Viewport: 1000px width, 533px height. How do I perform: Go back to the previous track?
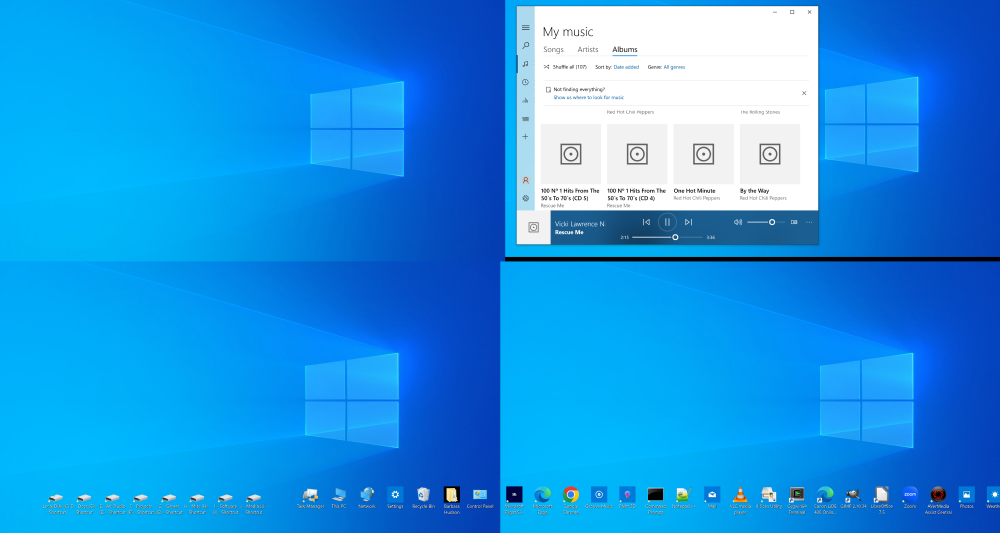coord(646,222)
